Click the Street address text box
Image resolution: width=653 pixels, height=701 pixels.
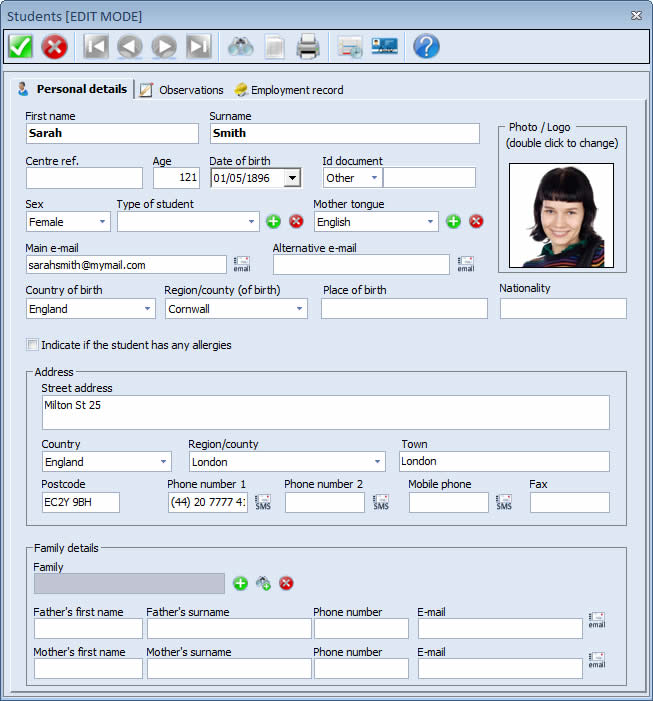point(326,412)
